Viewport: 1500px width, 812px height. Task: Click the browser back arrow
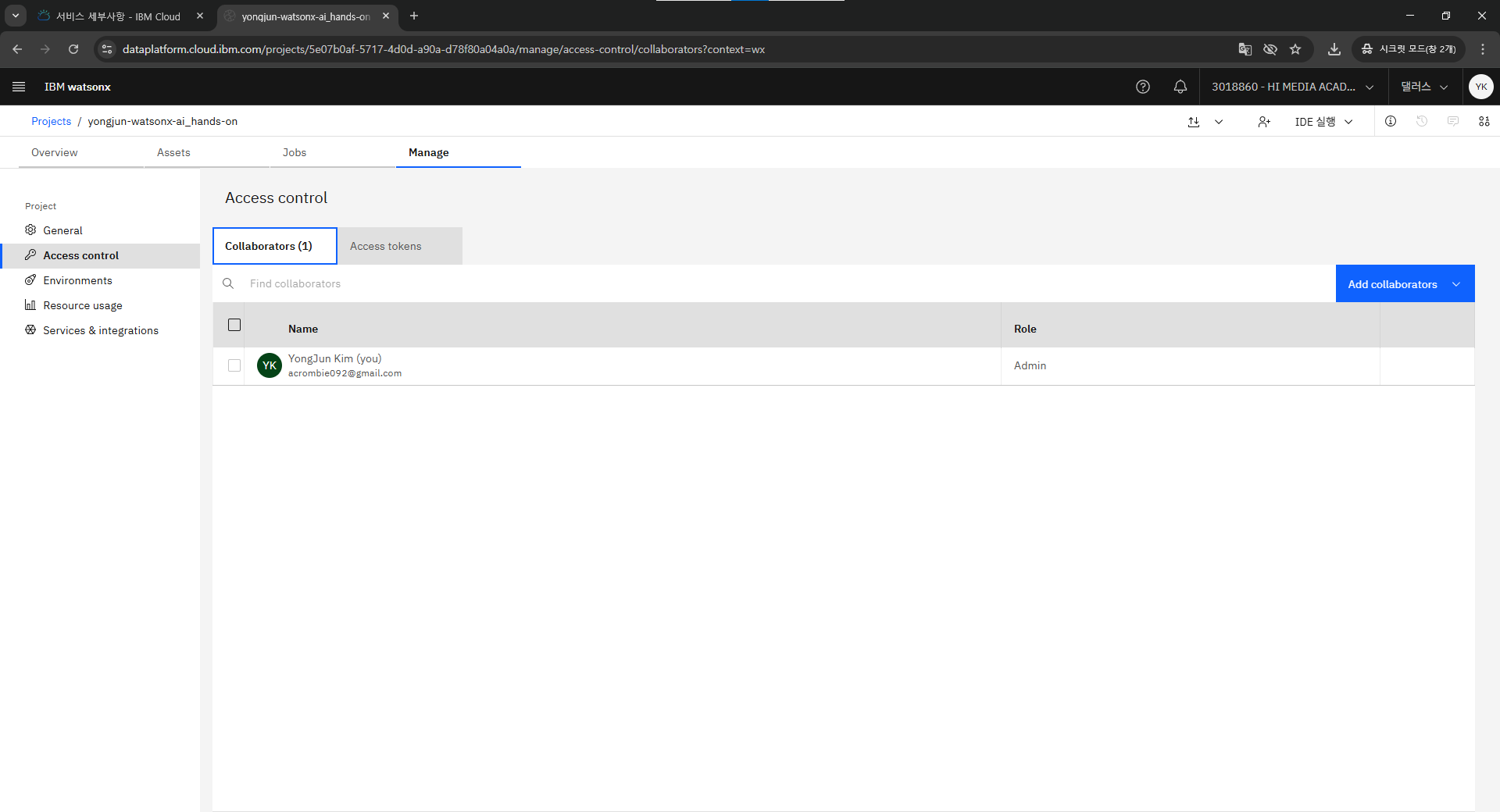(17, 49)
